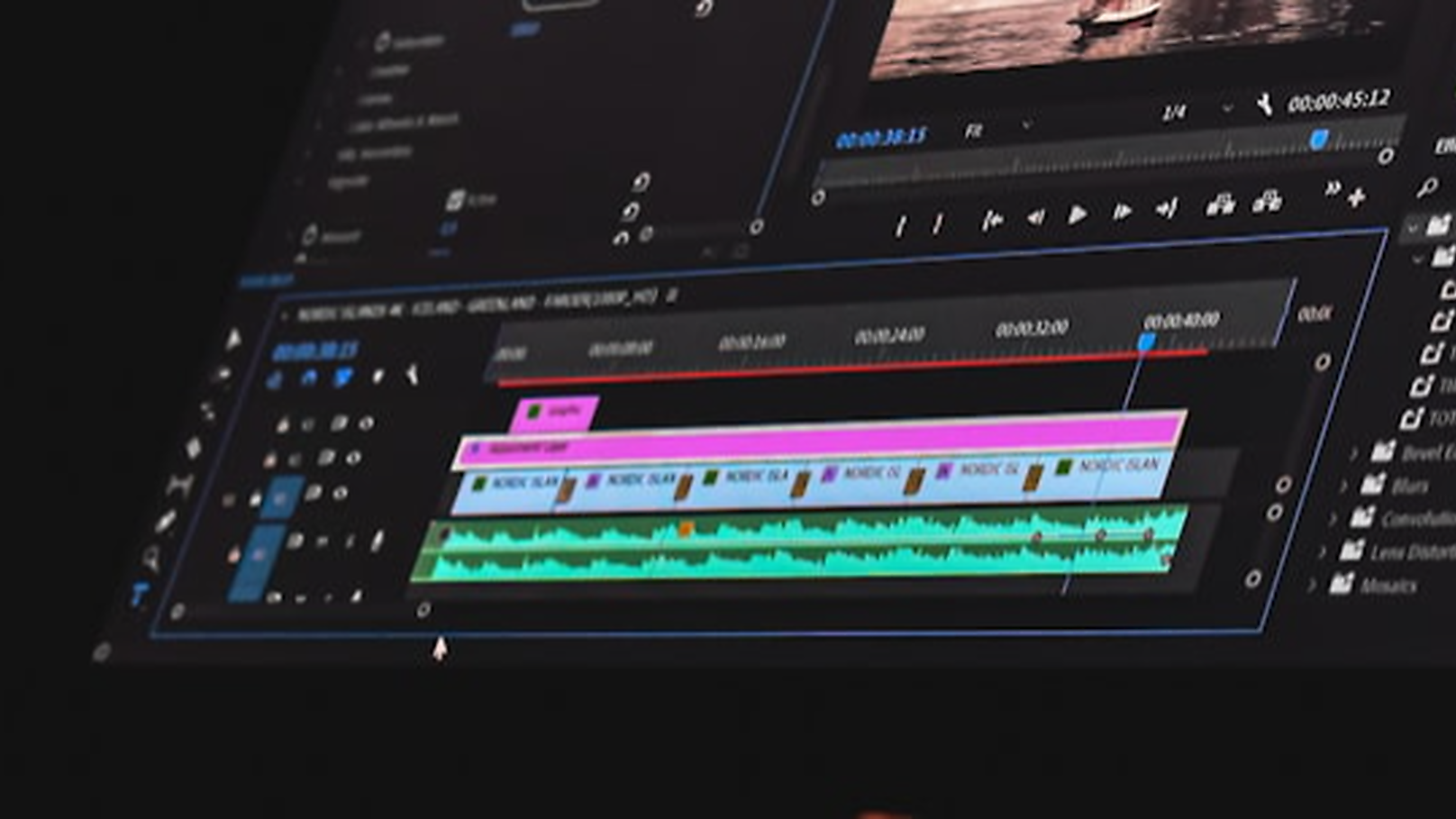Hide the top video track eye icon
Screen dimensions: 1456x819
click(366, 422)
